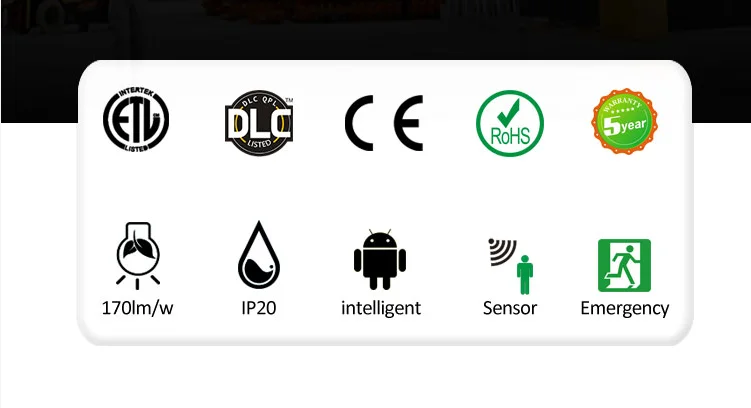Click the dark banner image at top
751x408 pixels.
[376, 30]
